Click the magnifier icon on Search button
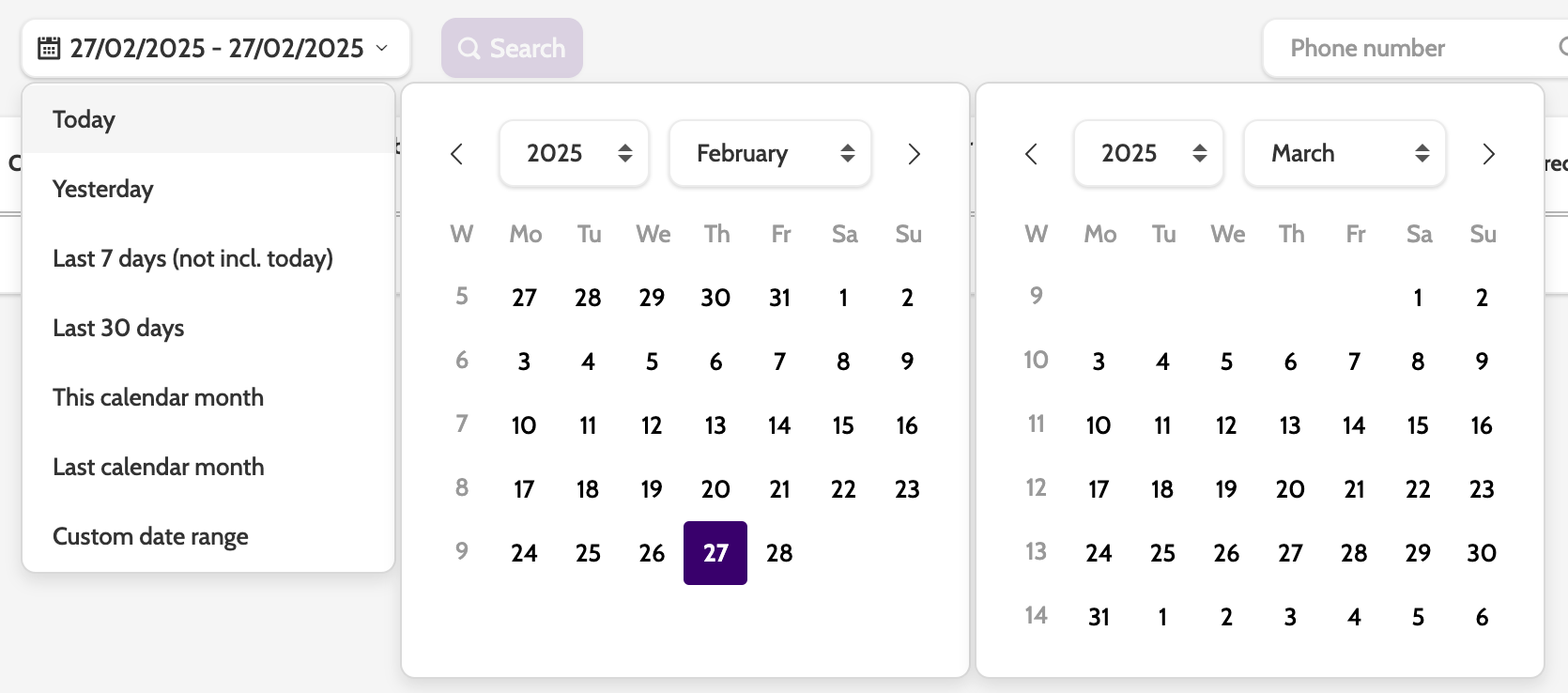 click(x=469, y=48)
